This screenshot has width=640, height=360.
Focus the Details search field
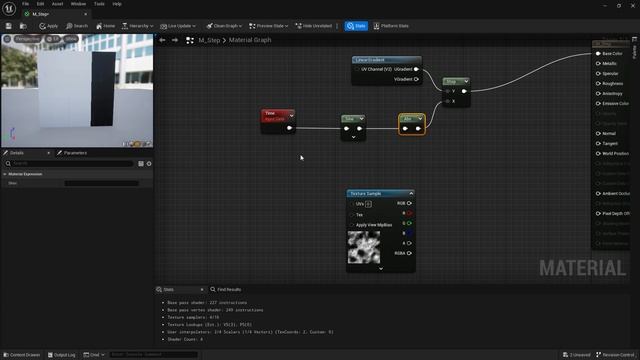[69, 163]
